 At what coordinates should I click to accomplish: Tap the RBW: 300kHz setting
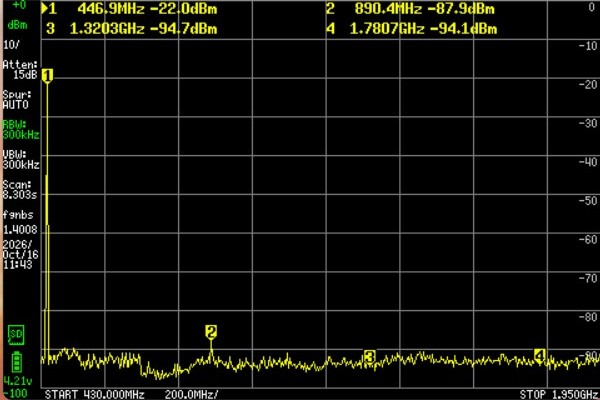coord(21,130)
